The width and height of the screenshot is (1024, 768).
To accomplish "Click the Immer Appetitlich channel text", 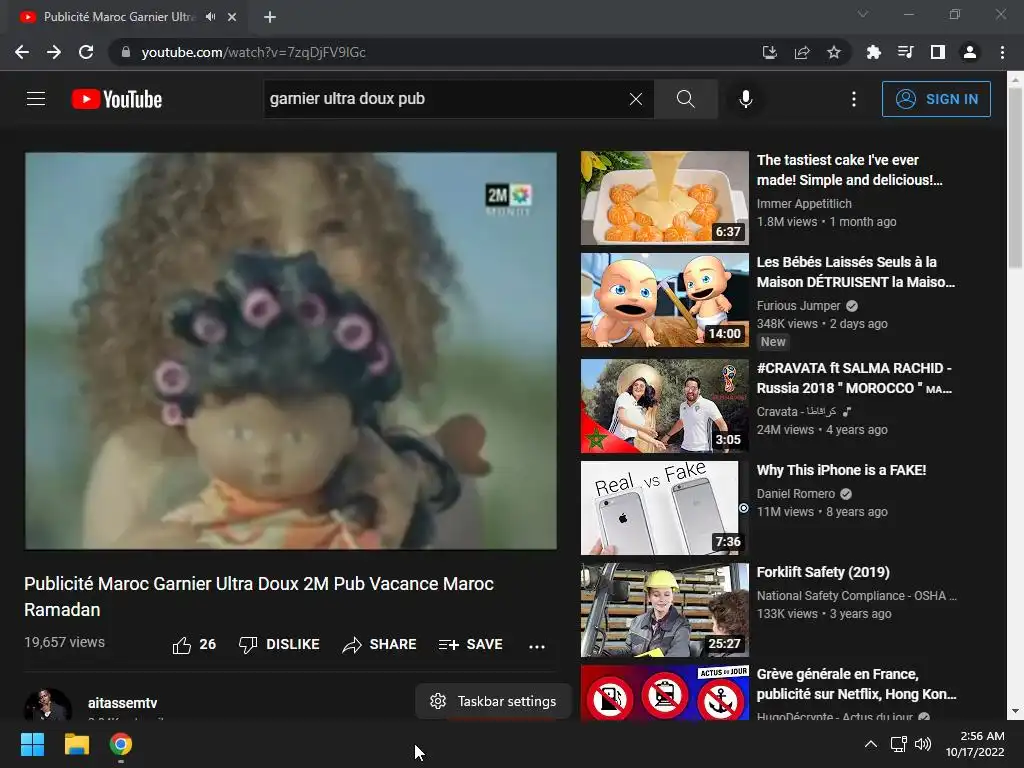I will (804, 204).
